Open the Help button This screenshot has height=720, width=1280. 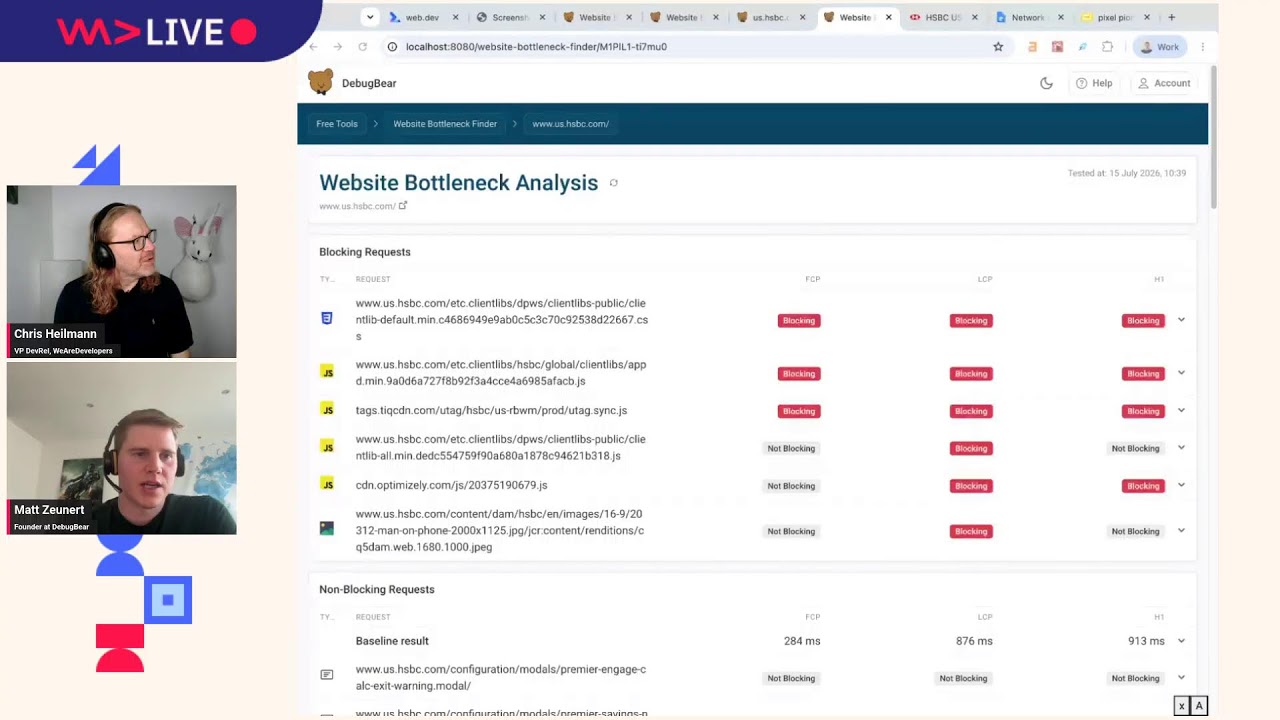pos(1093,83)
